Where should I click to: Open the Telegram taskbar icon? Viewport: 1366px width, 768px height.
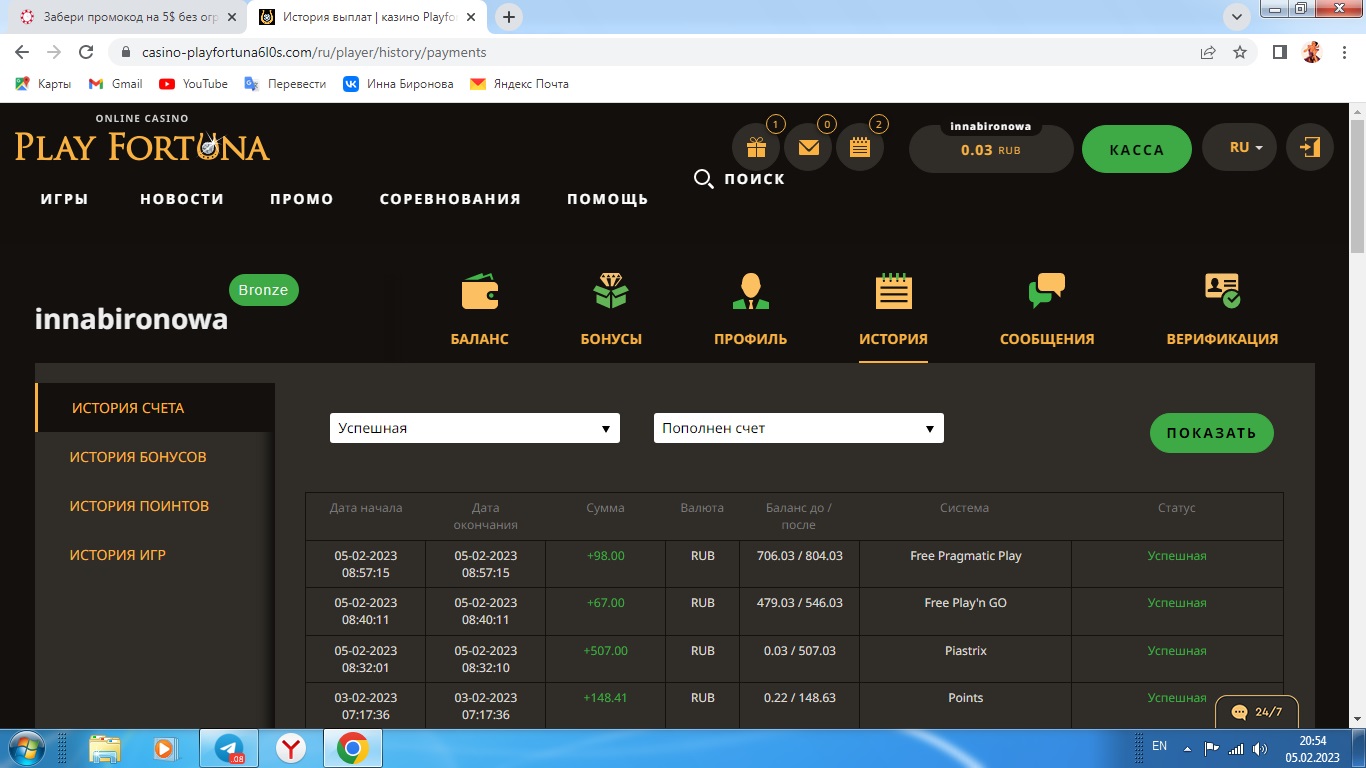click(x=228, y=748)
